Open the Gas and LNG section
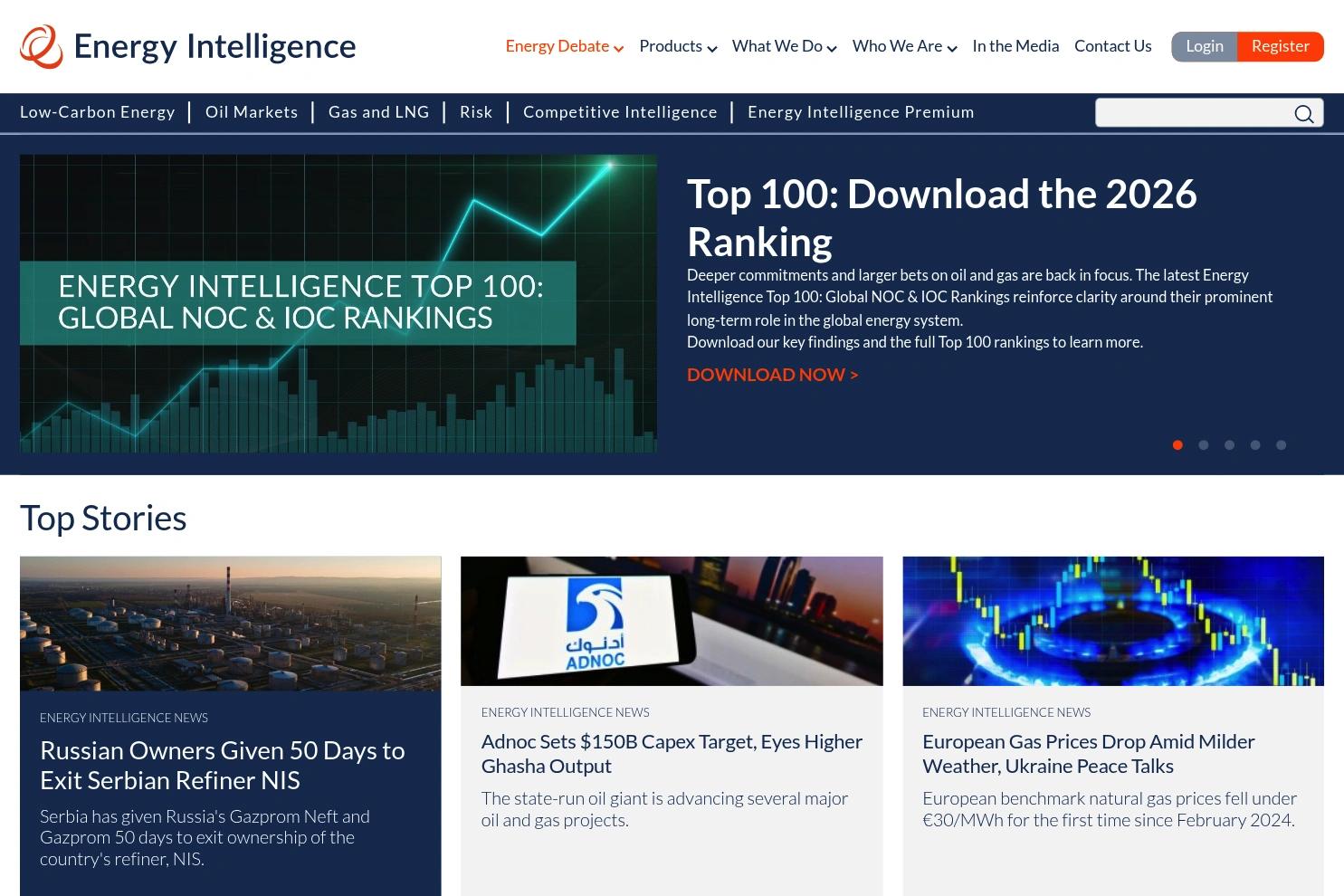The height and width of the screenshot is (896, 1344). (x=378, y=112)
